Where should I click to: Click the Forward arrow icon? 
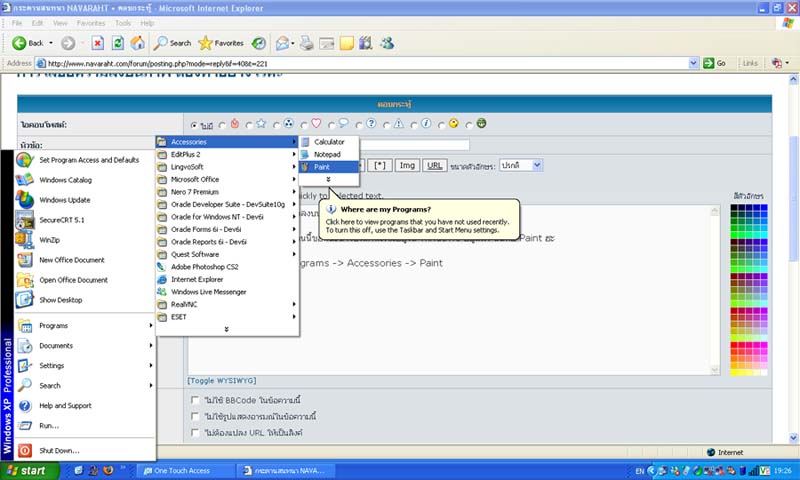(68, 43)
